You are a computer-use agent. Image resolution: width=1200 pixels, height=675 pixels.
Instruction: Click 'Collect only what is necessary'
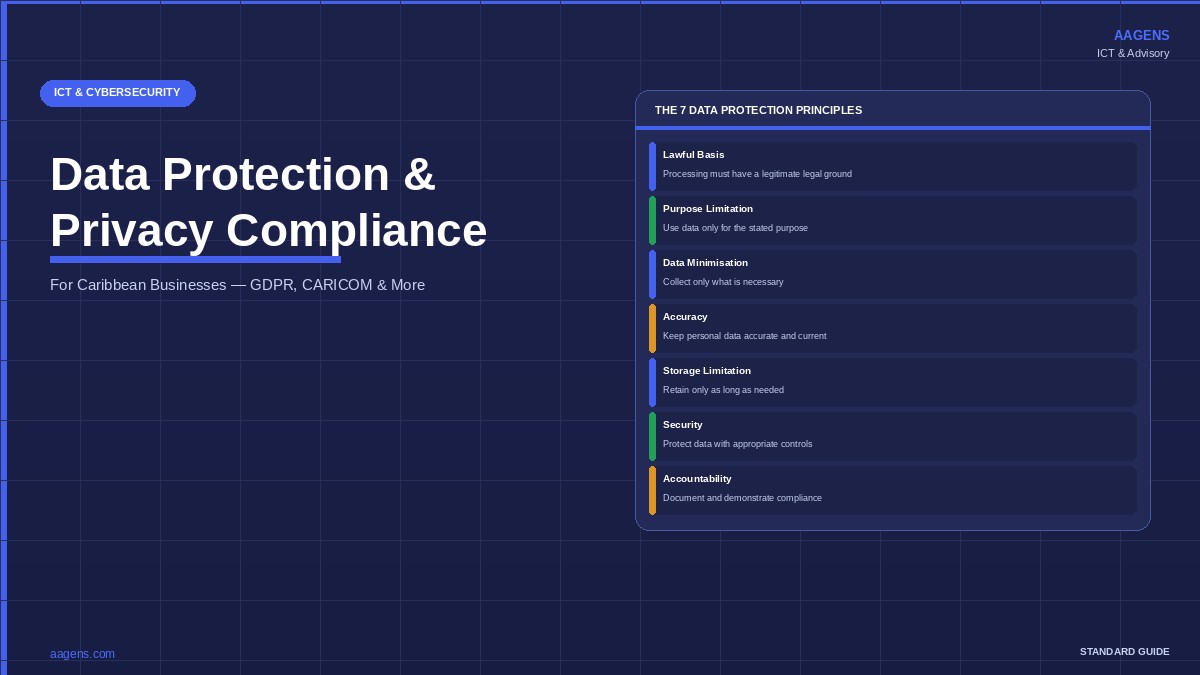click(x=723, y=282)
